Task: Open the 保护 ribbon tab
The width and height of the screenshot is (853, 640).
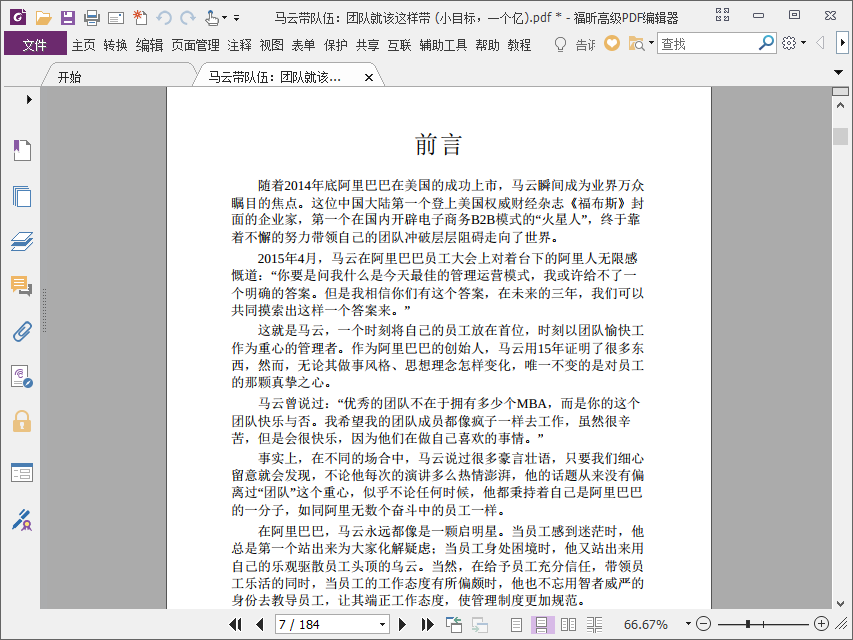Action: point(336,45)
